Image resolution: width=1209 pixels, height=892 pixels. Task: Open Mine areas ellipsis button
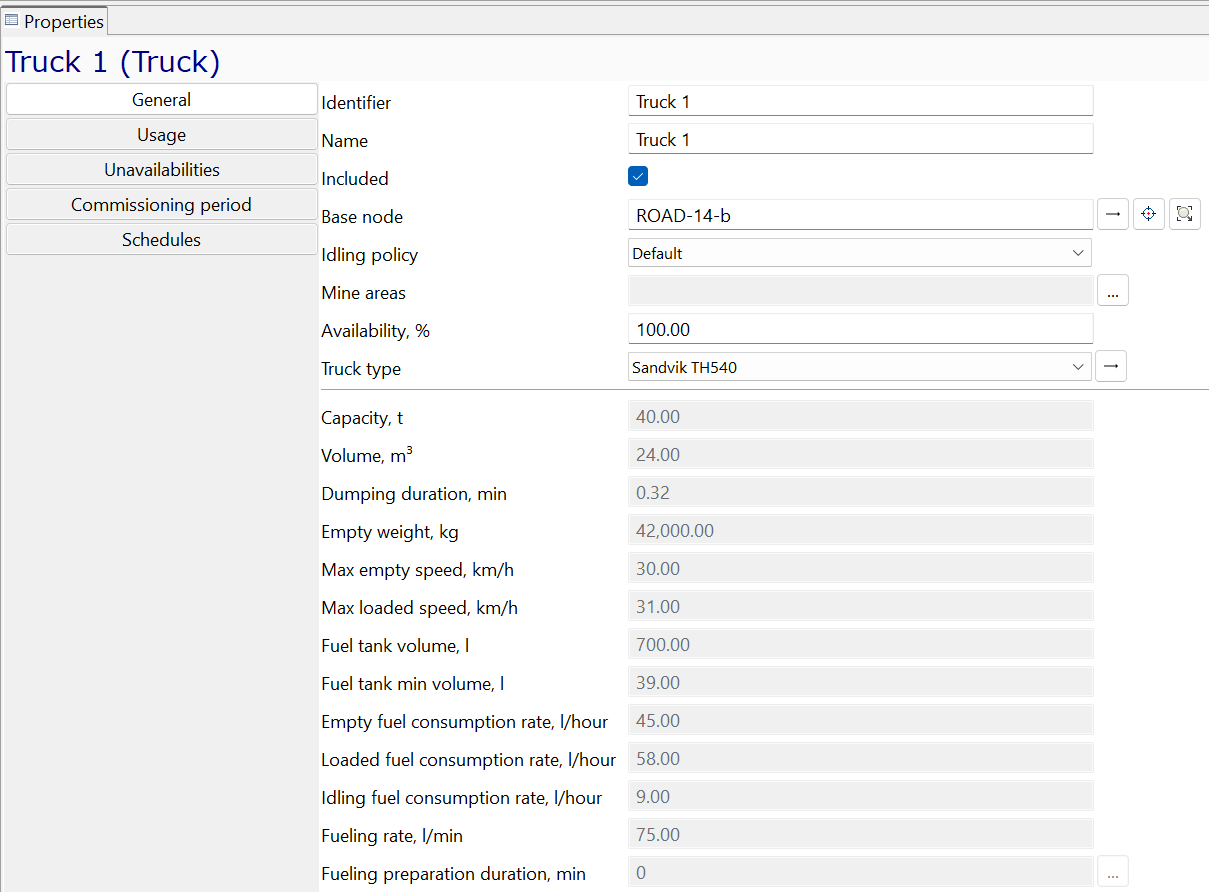coord(1113,291)
